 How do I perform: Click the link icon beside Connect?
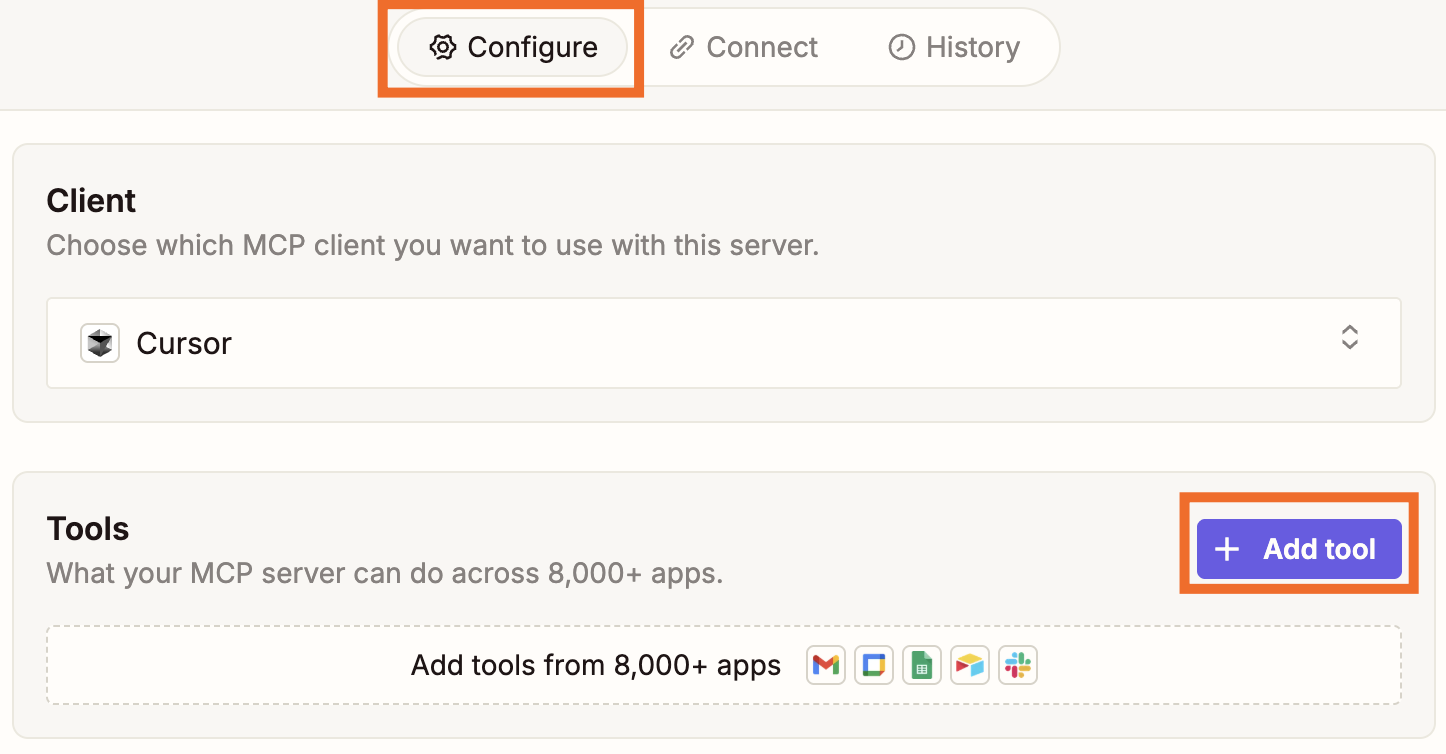(682, 46)
